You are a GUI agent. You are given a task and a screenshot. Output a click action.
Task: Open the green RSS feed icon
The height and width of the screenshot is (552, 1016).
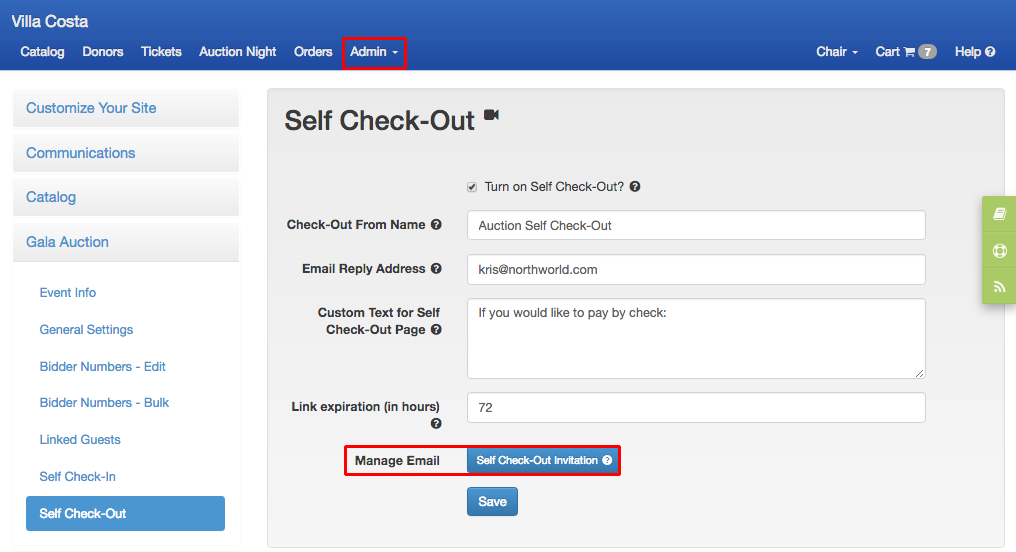pos(999,286)
